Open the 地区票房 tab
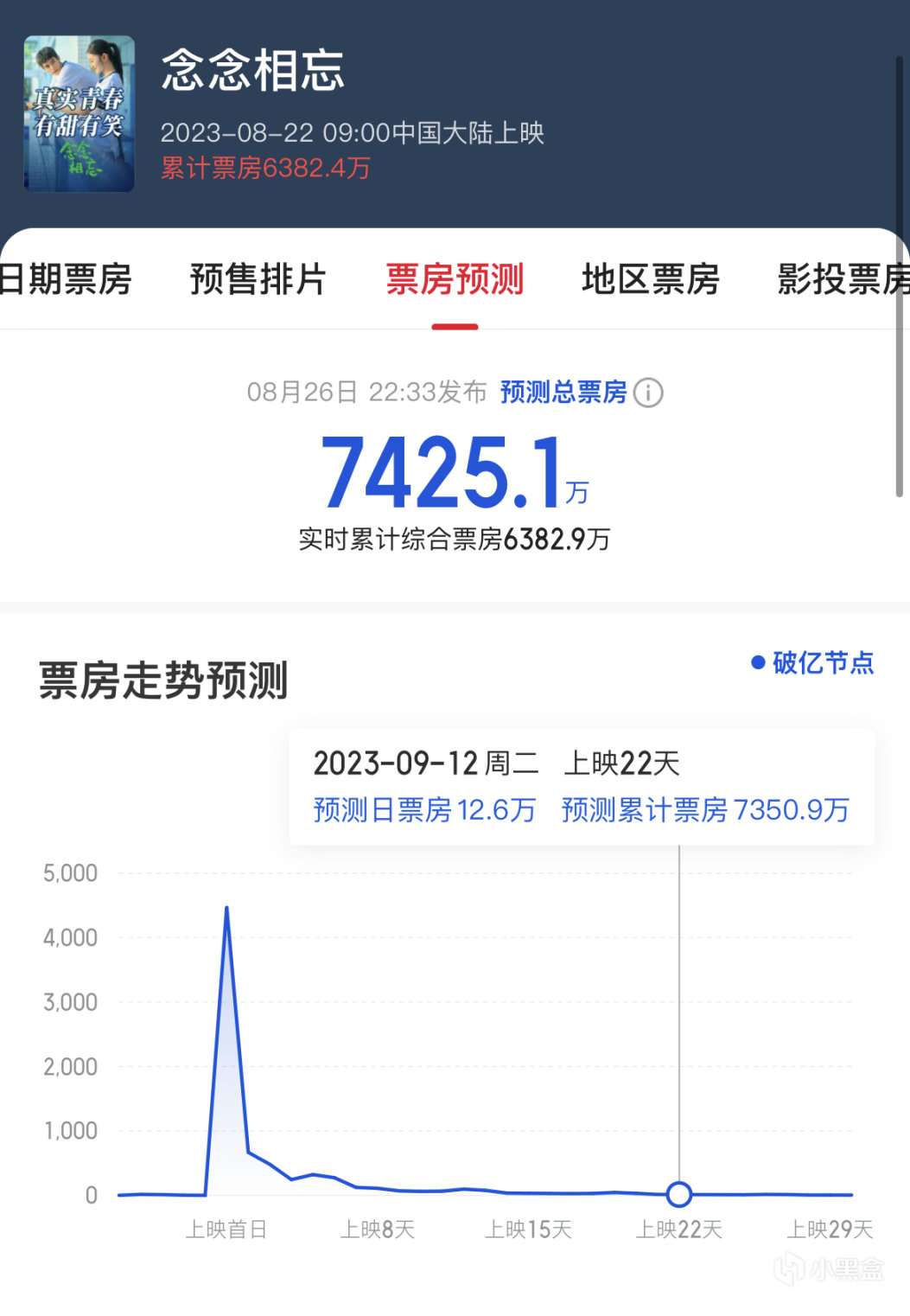This screenshot has width=910, height=1316. point(651,279)
